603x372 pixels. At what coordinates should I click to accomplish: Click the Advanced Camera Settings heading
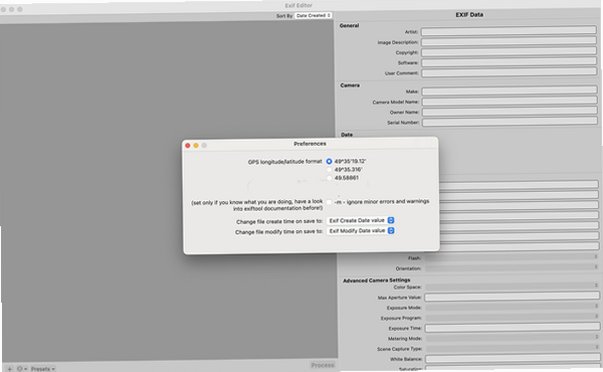tap(376, 280)
